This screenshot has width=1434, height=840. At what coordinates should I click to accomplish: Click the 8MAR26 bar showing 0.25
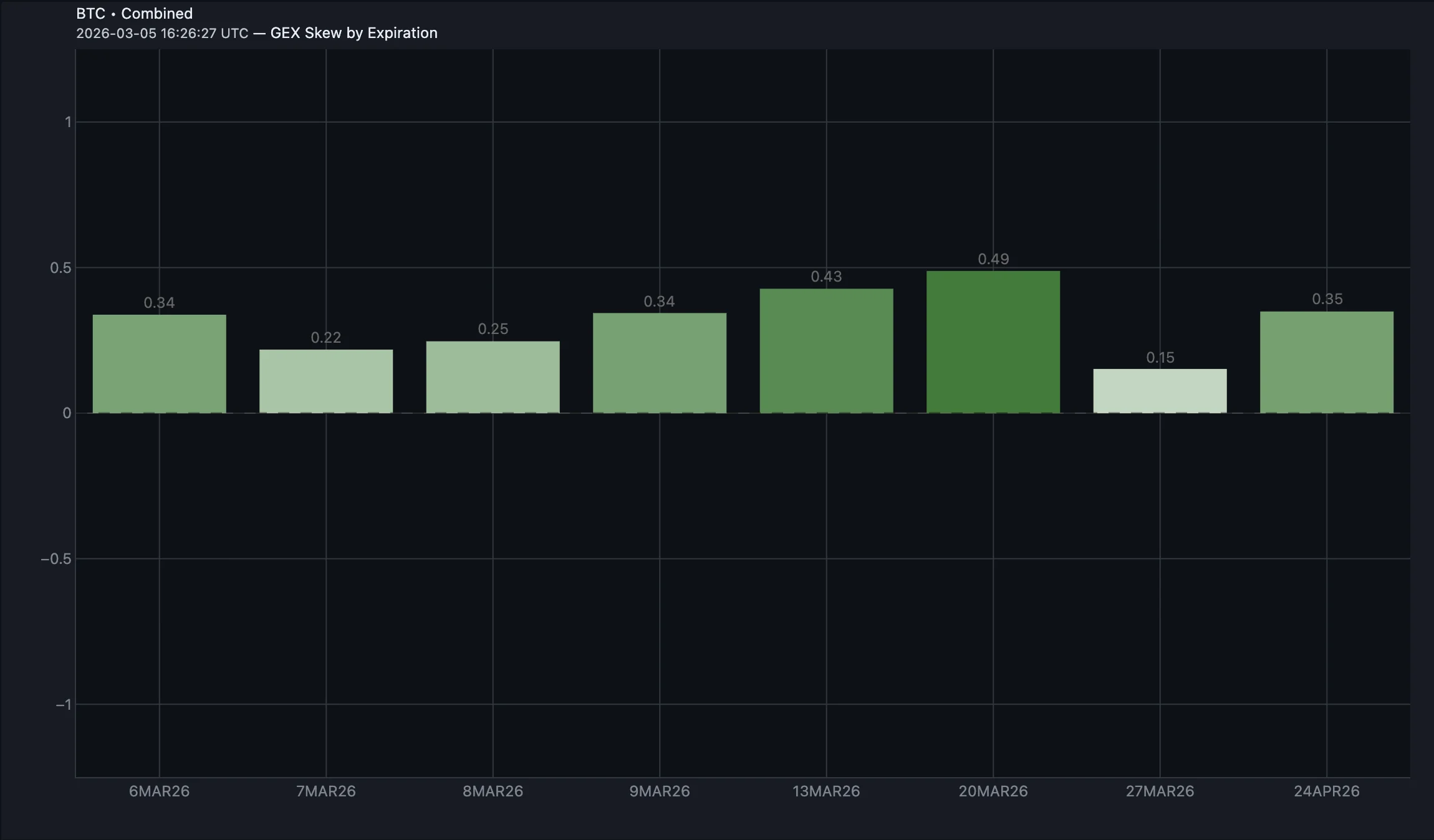493,377
